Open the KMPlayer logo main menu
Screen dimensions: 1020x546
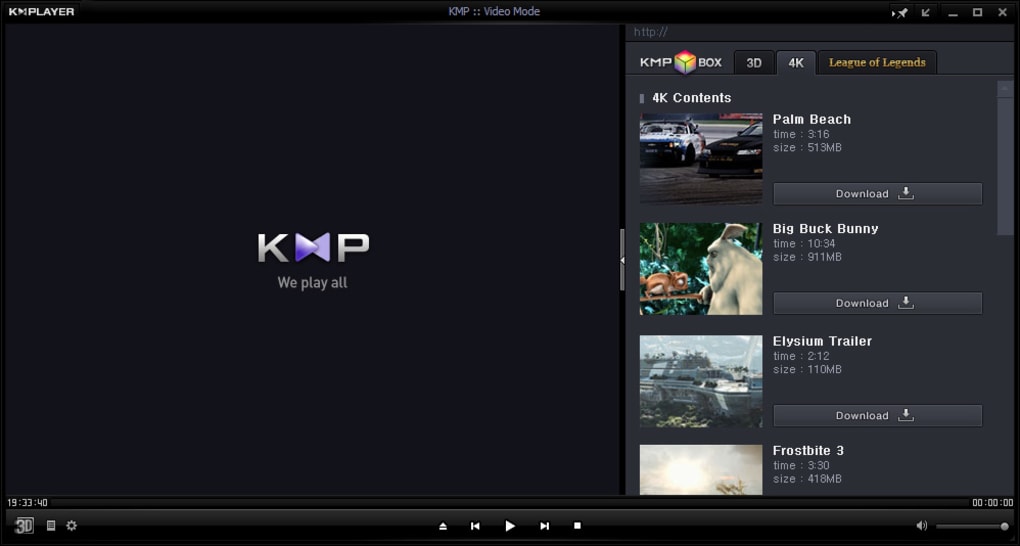coord(42,12)
